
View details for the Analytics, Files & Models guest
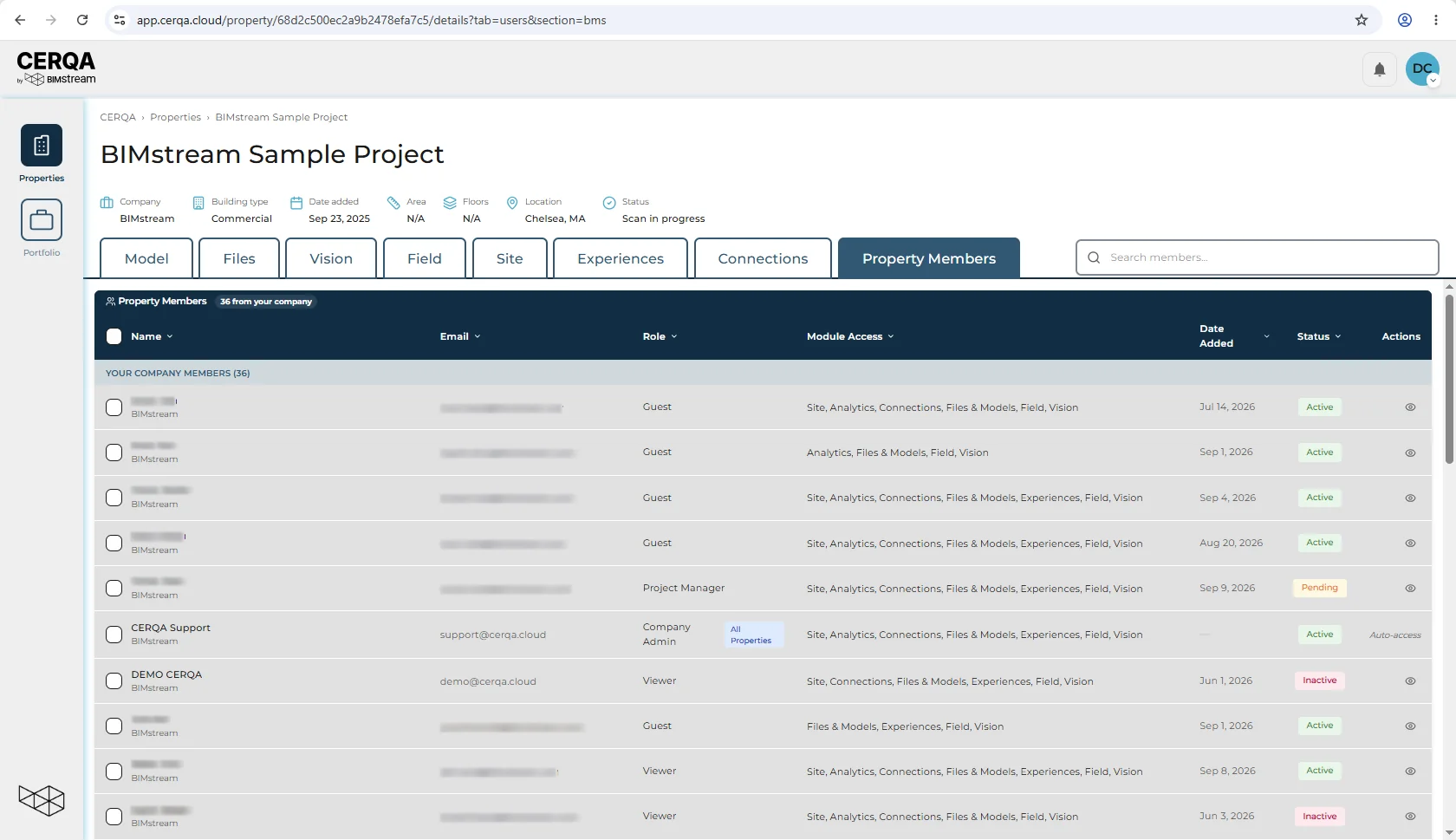click(x=1410, y=453)
